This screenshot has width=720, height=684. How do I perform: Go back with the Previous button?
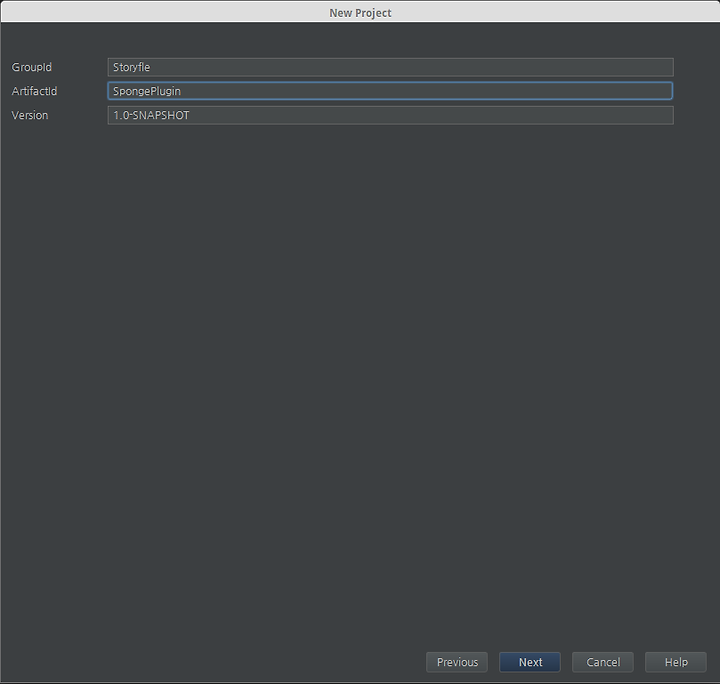tap(457, 662)
